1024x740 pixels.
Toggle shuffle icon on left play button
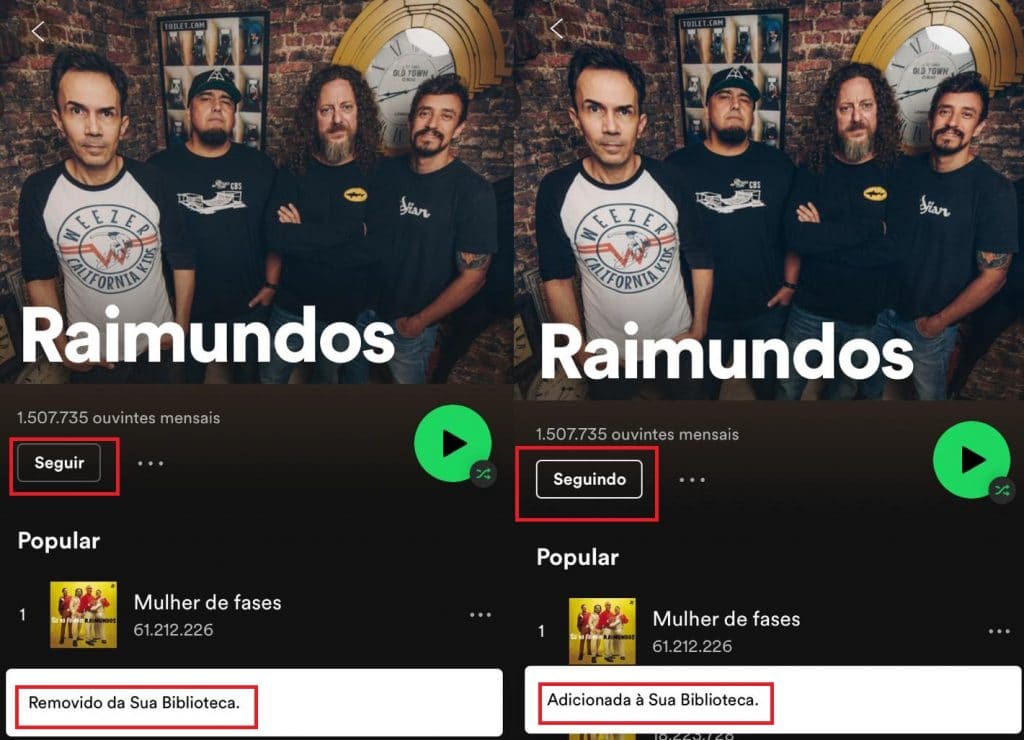click(483, 474)
